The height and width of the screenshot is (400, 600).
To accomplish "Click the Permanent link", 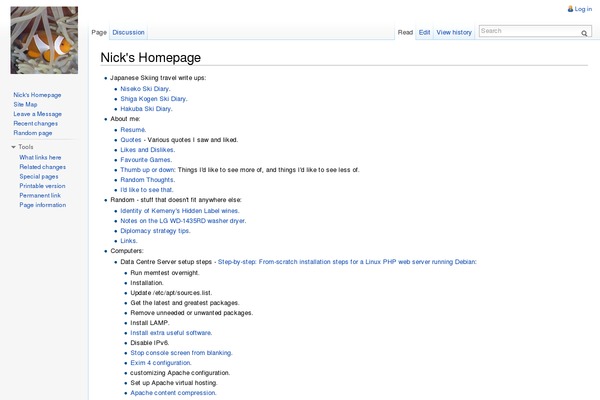I will pos(40,196).
